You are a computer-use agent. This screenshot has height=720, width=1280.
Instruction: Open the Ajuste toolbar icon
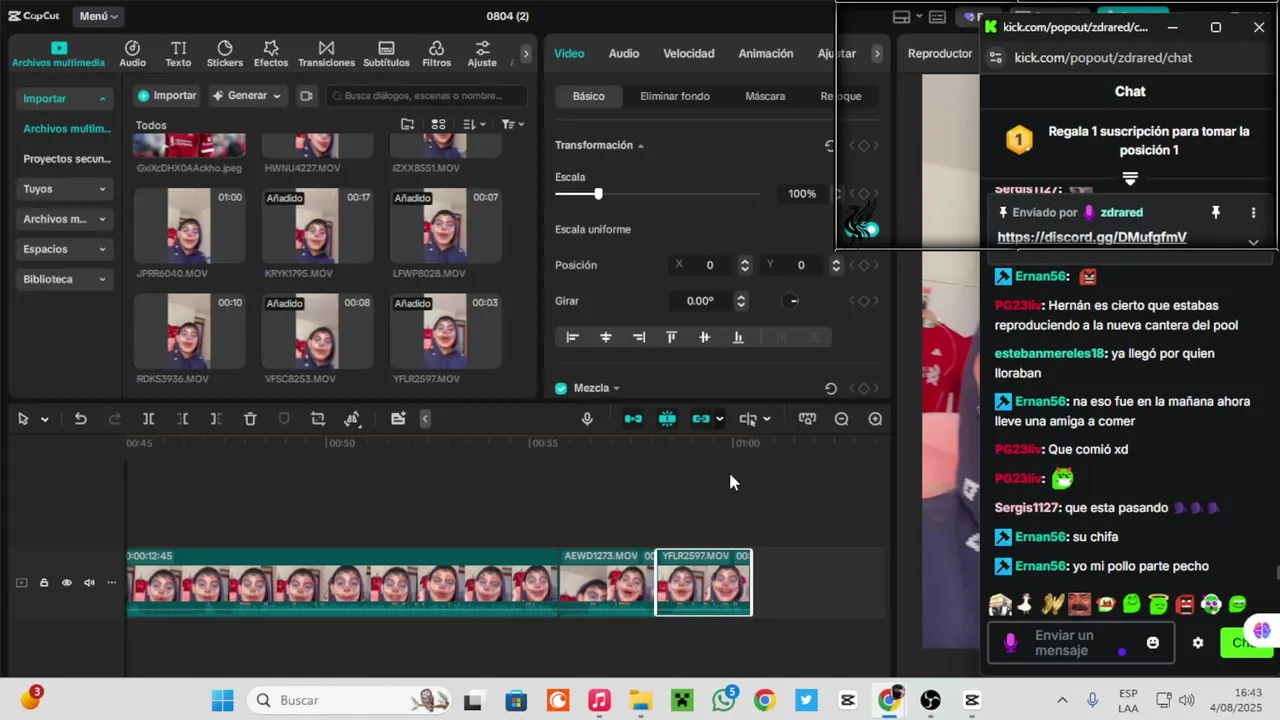(482, 54)
